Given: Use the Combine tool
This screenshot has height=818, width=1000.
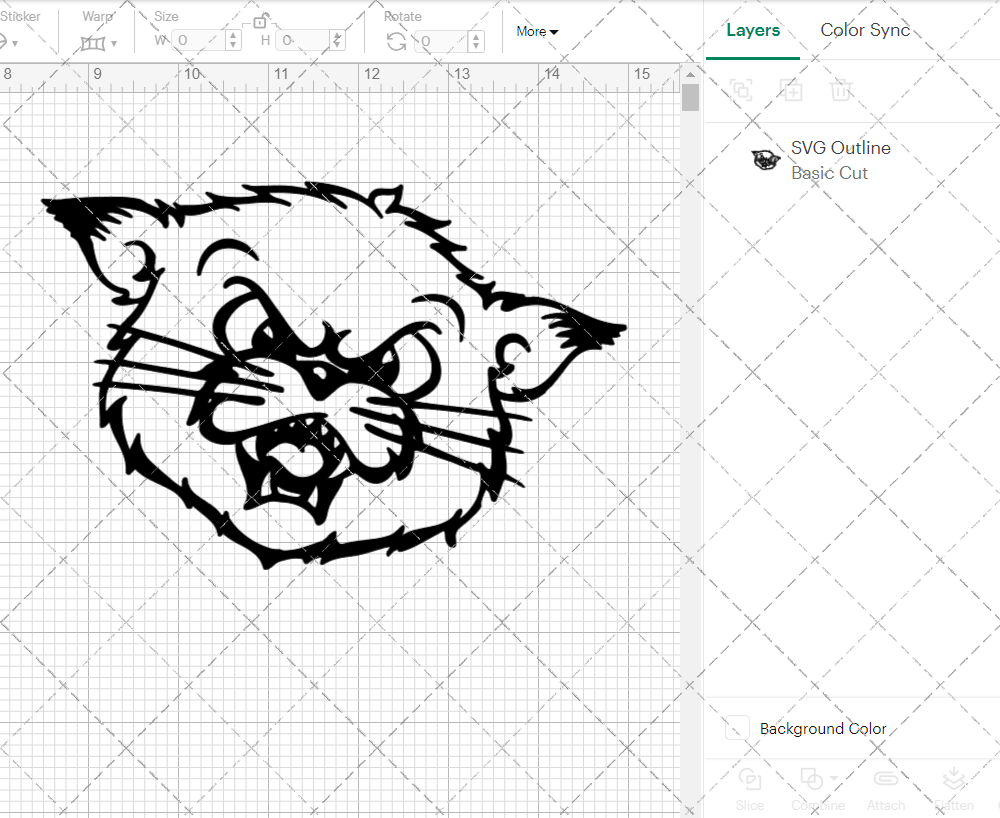Looking at the screenshot, I should click(812, 788).
